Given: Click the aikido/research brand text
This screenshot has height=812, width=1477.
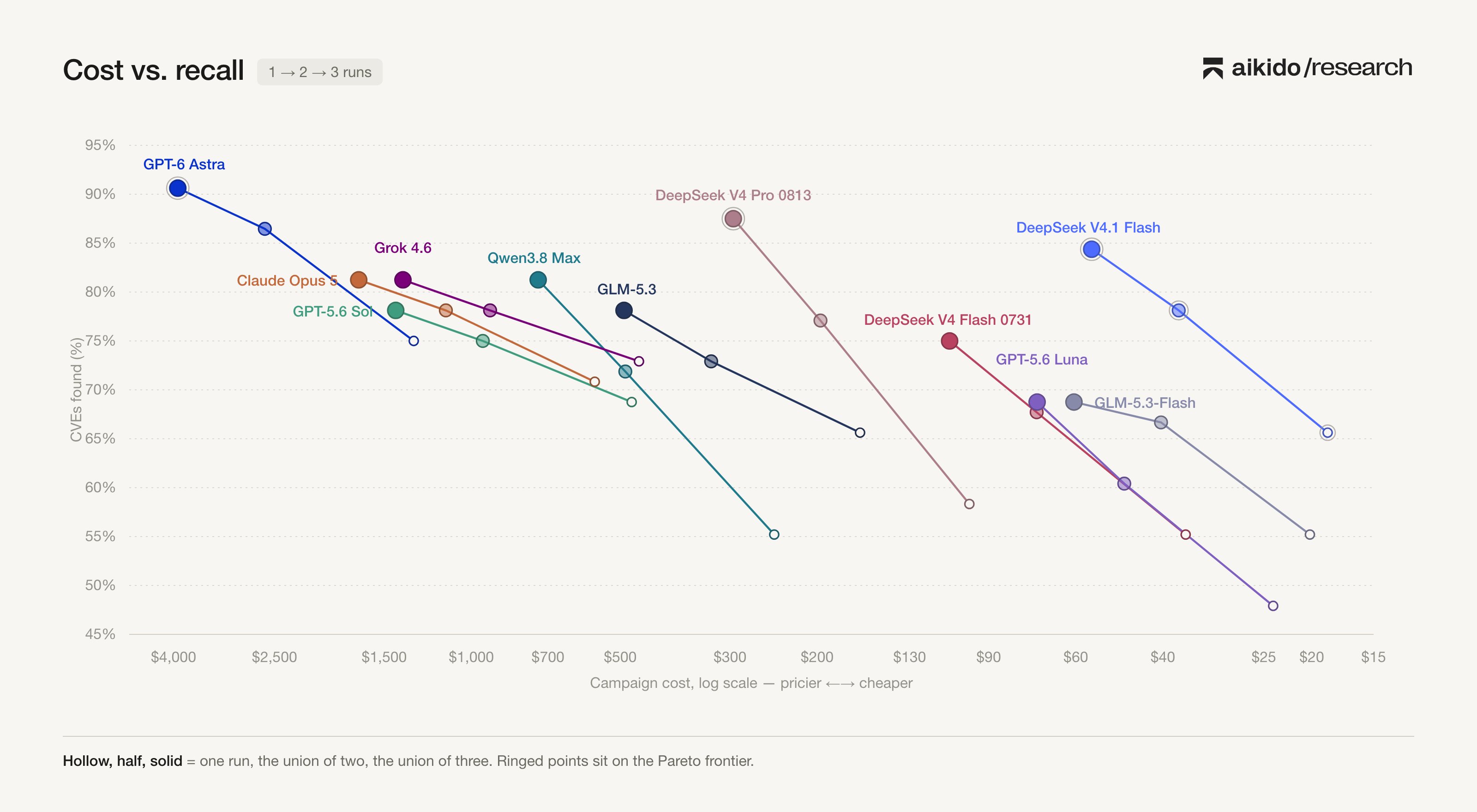Looking at the screenshot, I should [1321, 68].
